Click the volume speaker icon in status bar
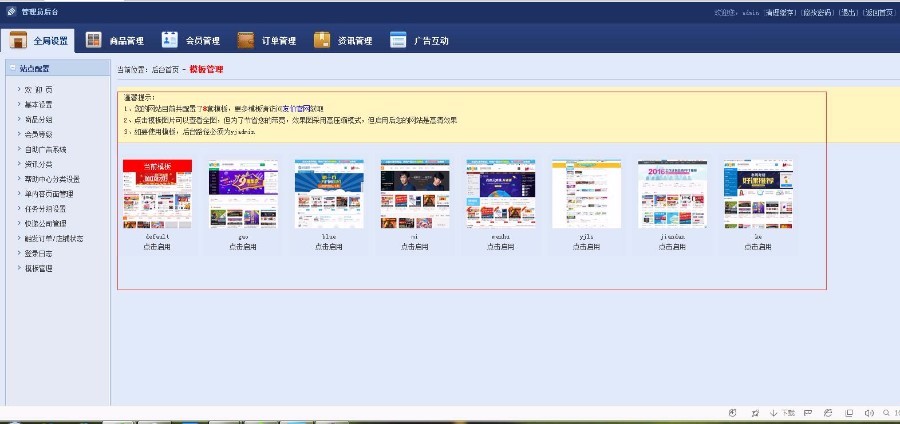The height and width of the screenshot is (424, 900). coord(868,413)
